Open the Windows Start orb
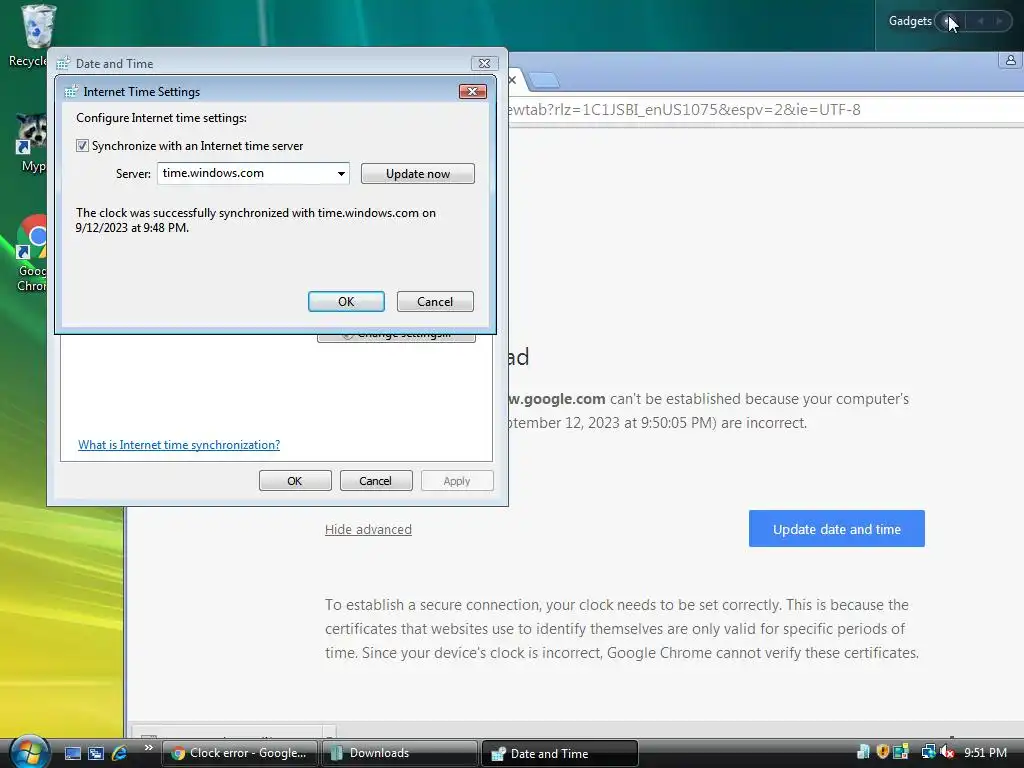The image size is (1024, 768). 29,751
